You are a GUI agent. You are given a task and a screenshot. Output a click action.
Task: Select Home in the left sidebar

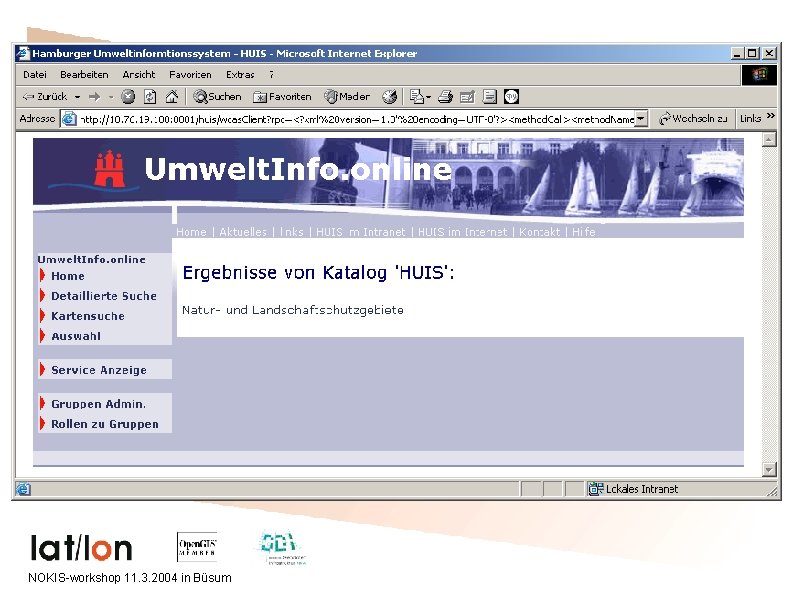coord(67,276)
